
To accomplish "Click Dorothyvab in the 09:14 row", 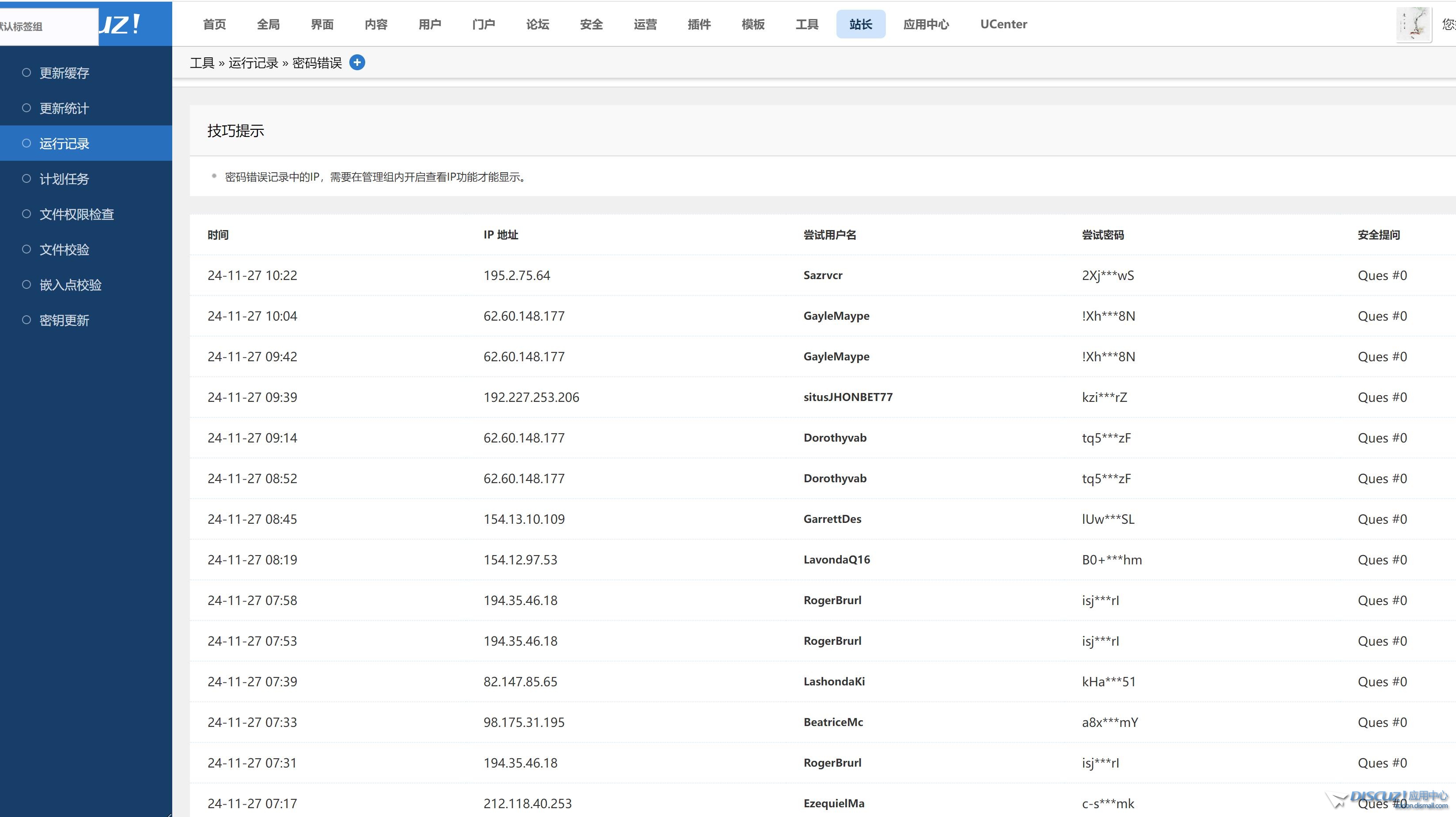I will pyautogui.click(x=835, y=438).
